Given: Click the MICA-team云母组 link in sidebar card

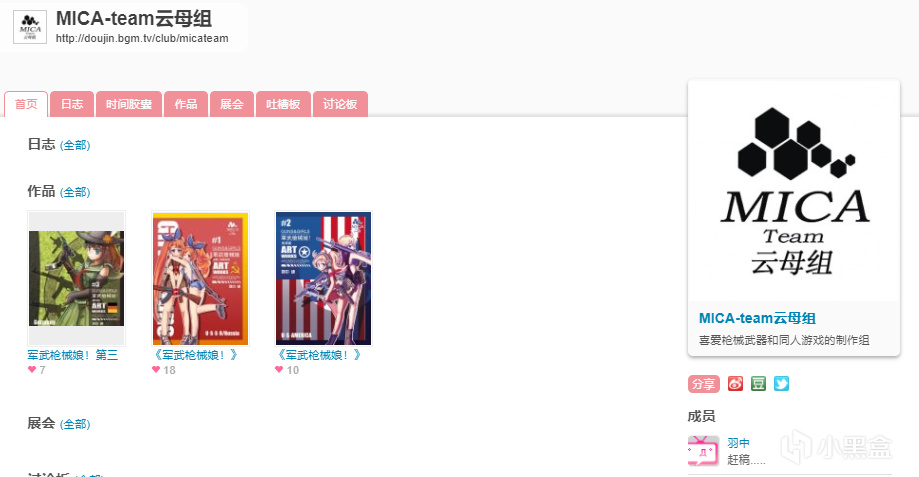Looking at the screenshot, I should click(x=757, y=318).
